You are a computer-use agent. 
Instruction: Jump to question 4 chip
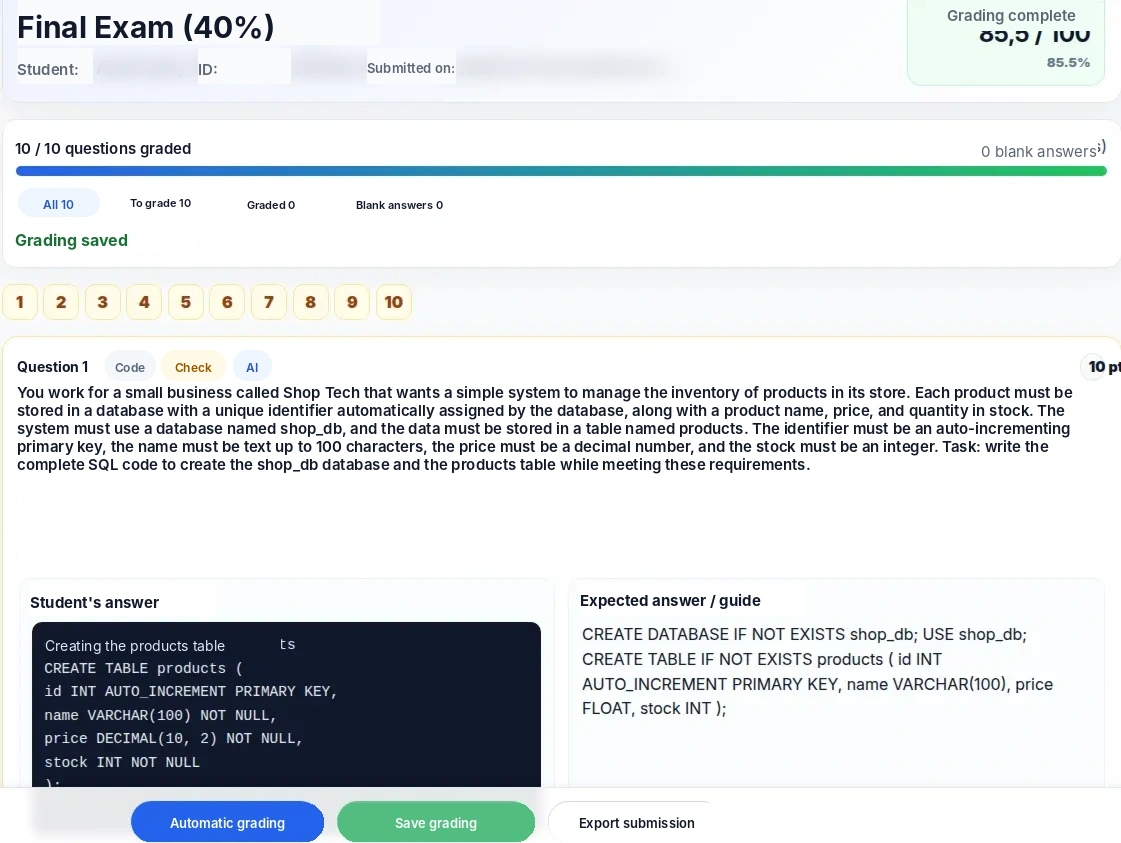tap(144, 302)
